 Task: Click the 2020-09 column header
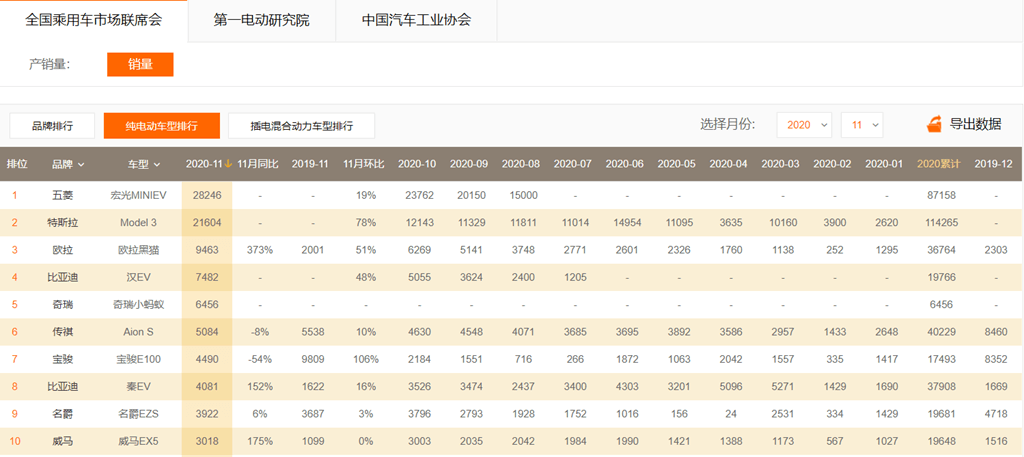(x=469, y=164)
